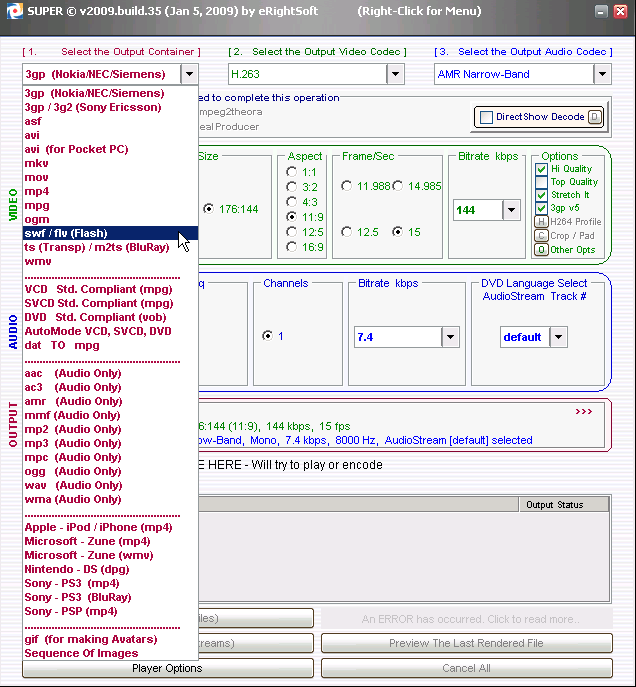The width and height of the screenshot is (636, 687).
Task: Select the 1:1 aspect radio button
Action: 291,172
